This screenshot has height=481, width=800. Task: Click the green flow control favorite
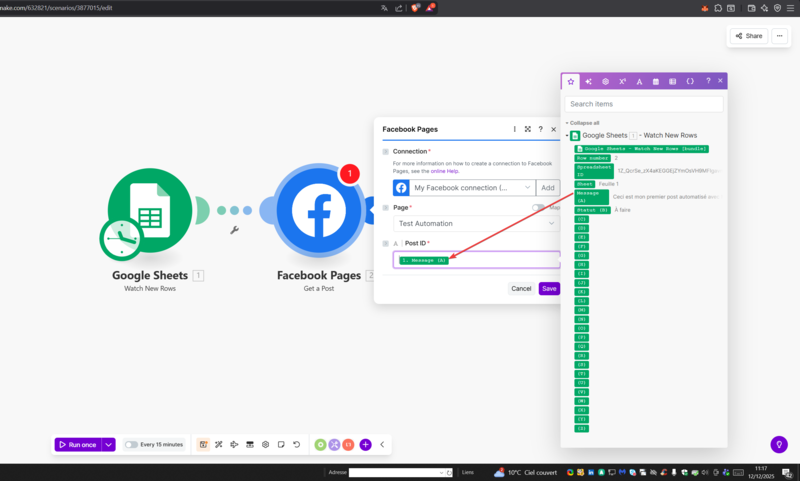(320, 445)
